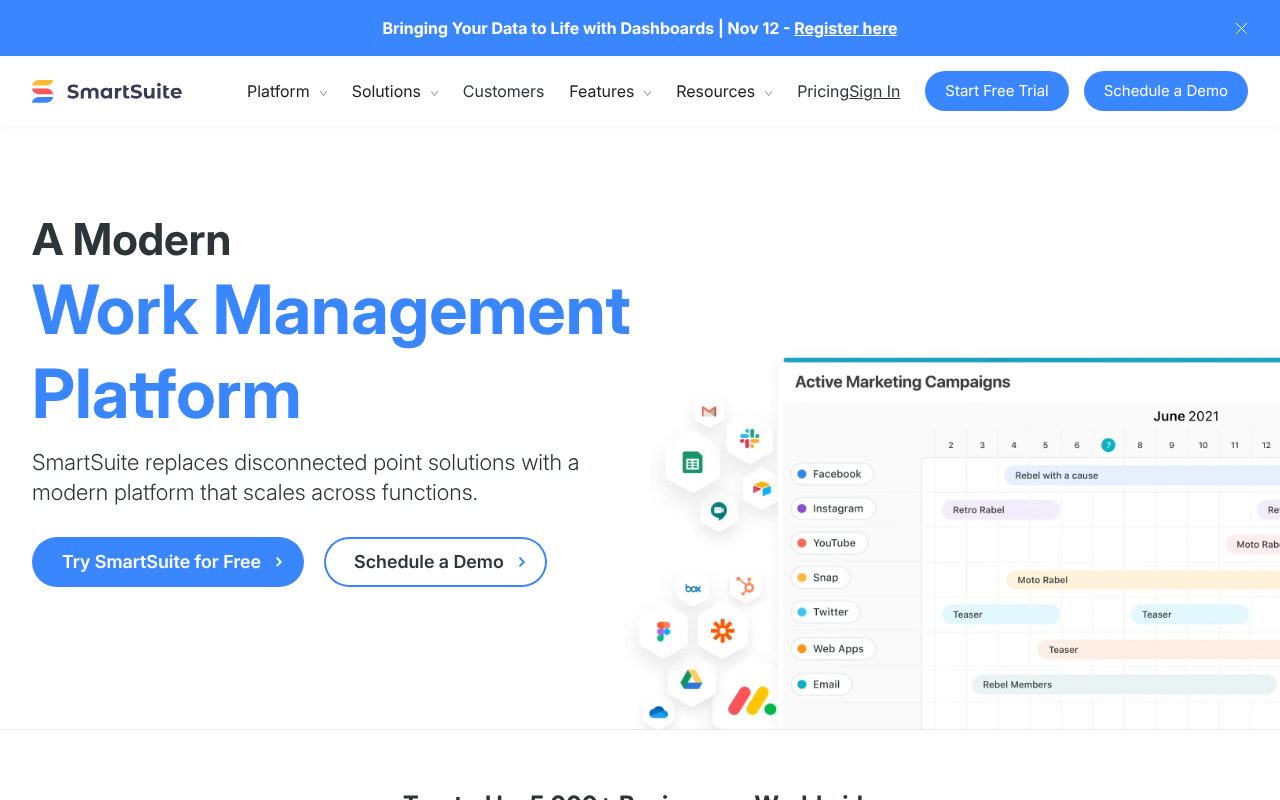The height and width of the screenshot is (800, 1280).
Task: Select the Email channel pill
Action: pos(821,684)
